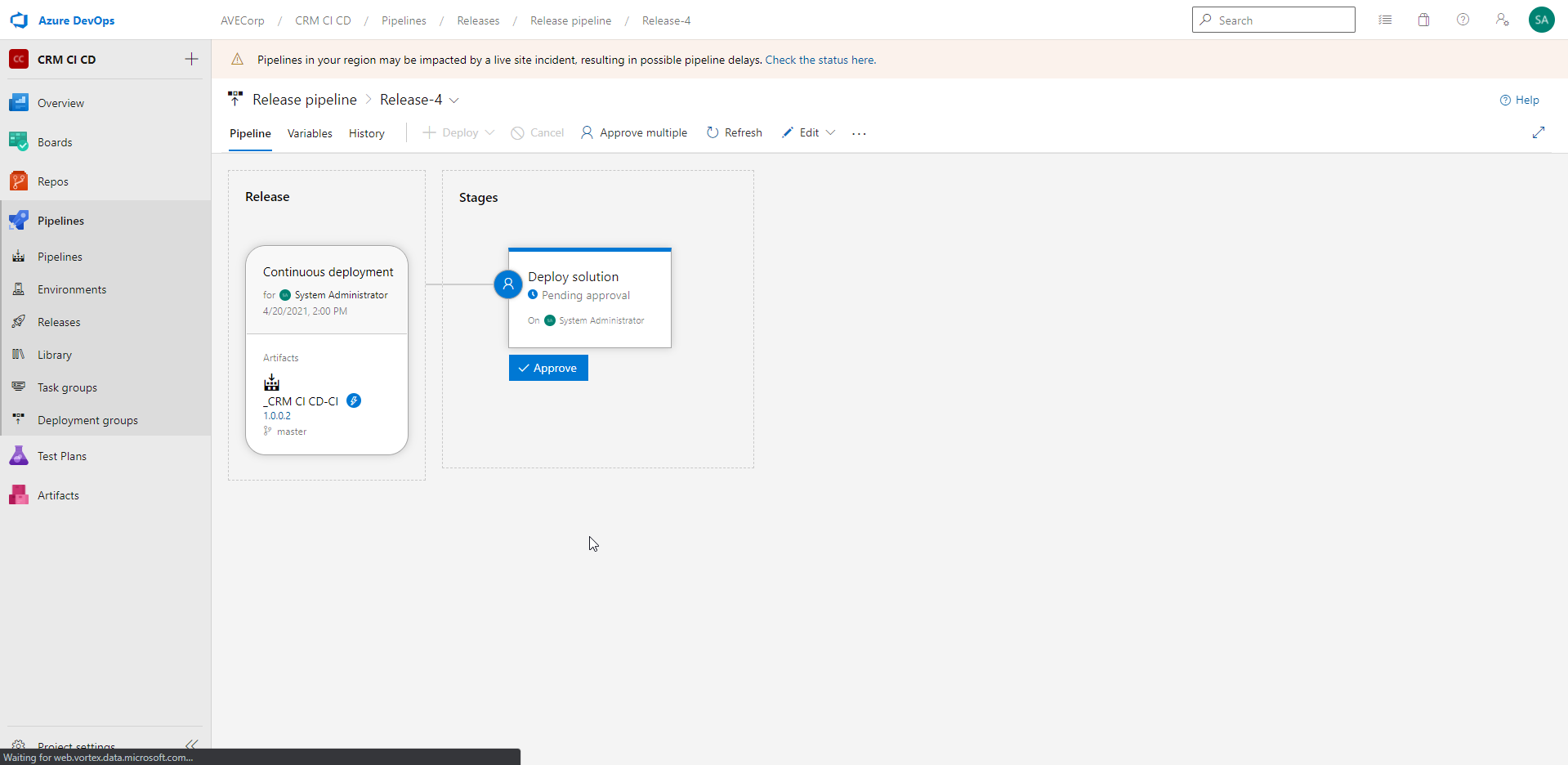Collapse the sidebar with double chevron icon
Screen dimensions: 1568x765
(191, 745)
